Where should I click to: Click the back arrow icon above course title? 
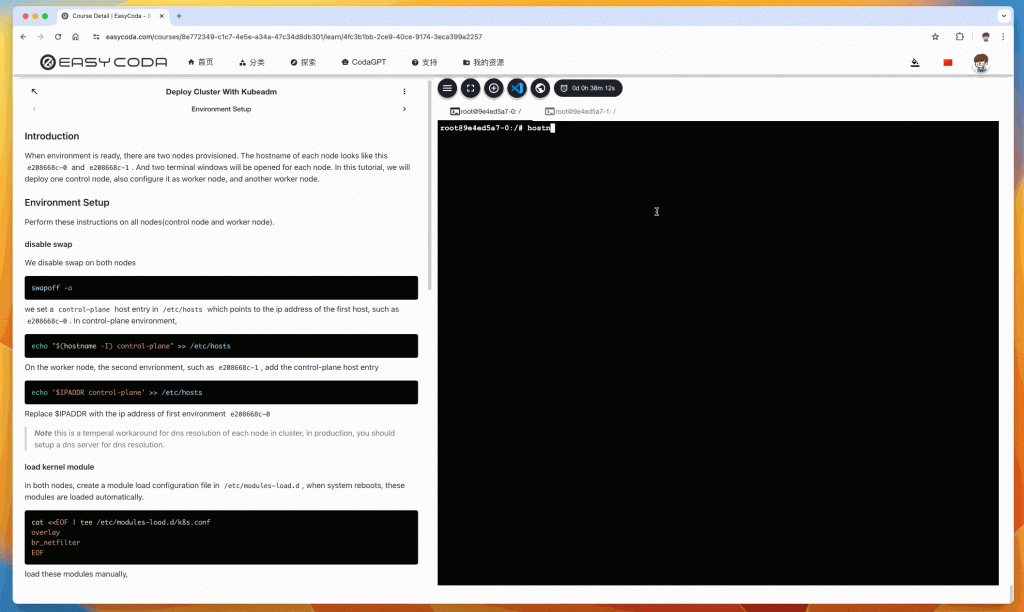point(35,91)
